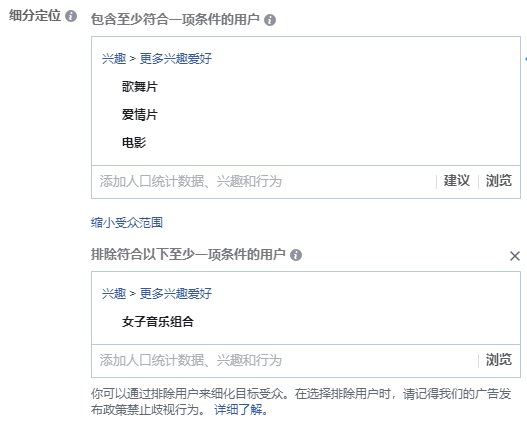Click 更多兴趣爱好 breadcrumb in exclude box
Screen dimensions: 527x422
(176, 294)
